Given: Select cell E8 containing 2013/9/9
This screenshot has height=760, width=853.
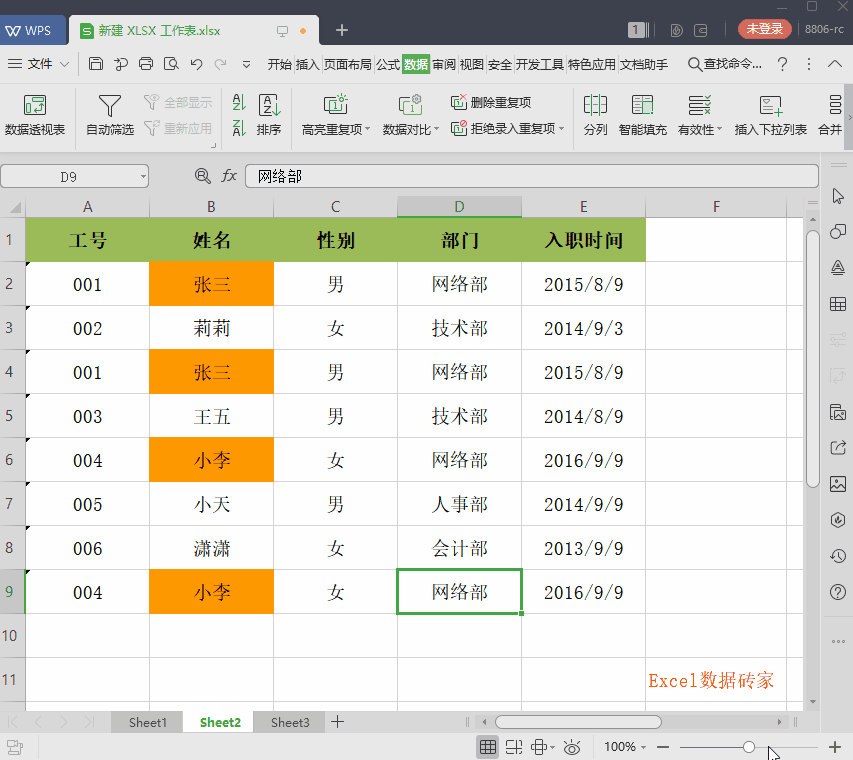Looking at the screenshot, I should [583, 548].
